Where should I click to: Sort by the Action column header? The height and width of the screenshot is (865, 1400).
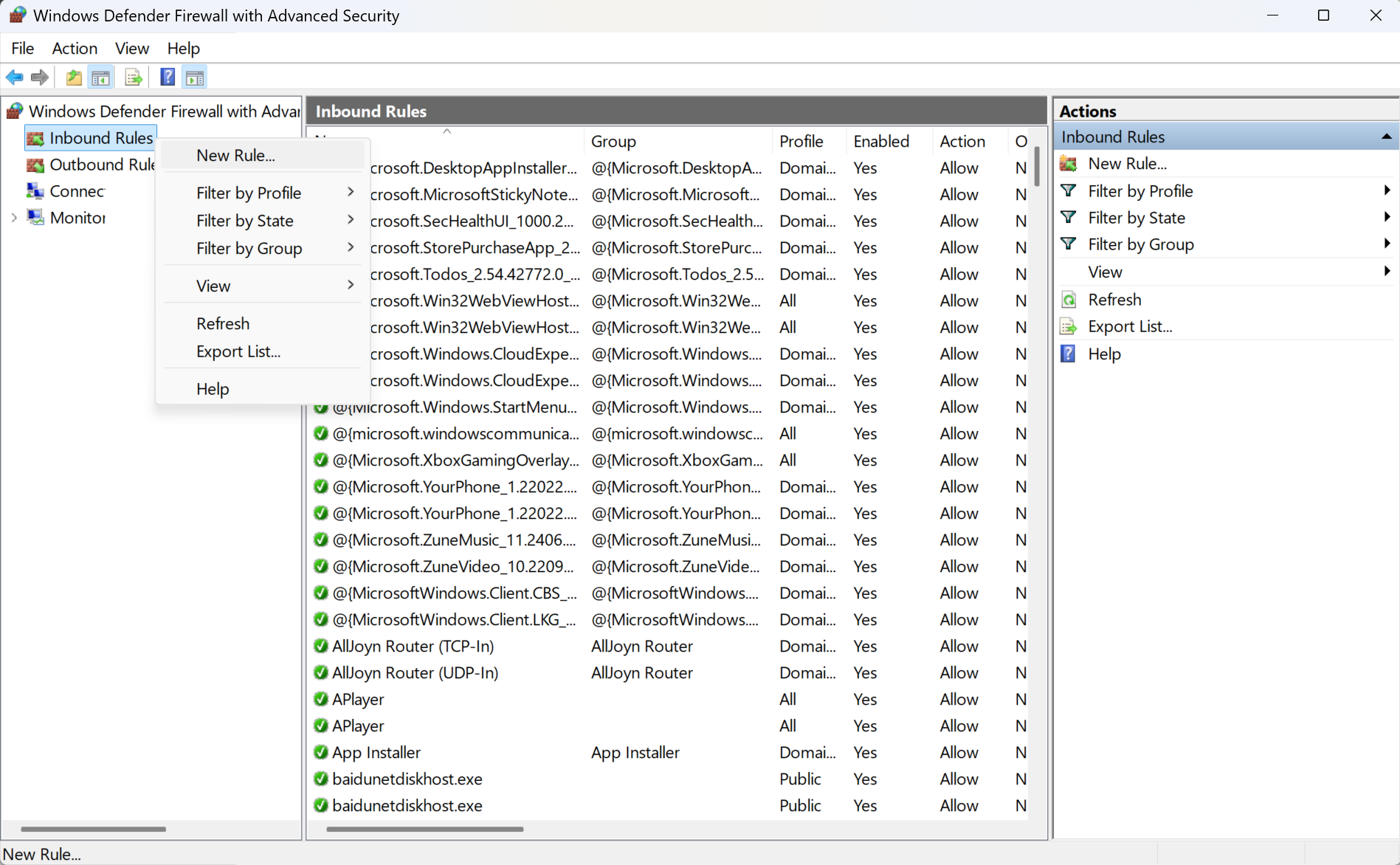pos(970,141)
